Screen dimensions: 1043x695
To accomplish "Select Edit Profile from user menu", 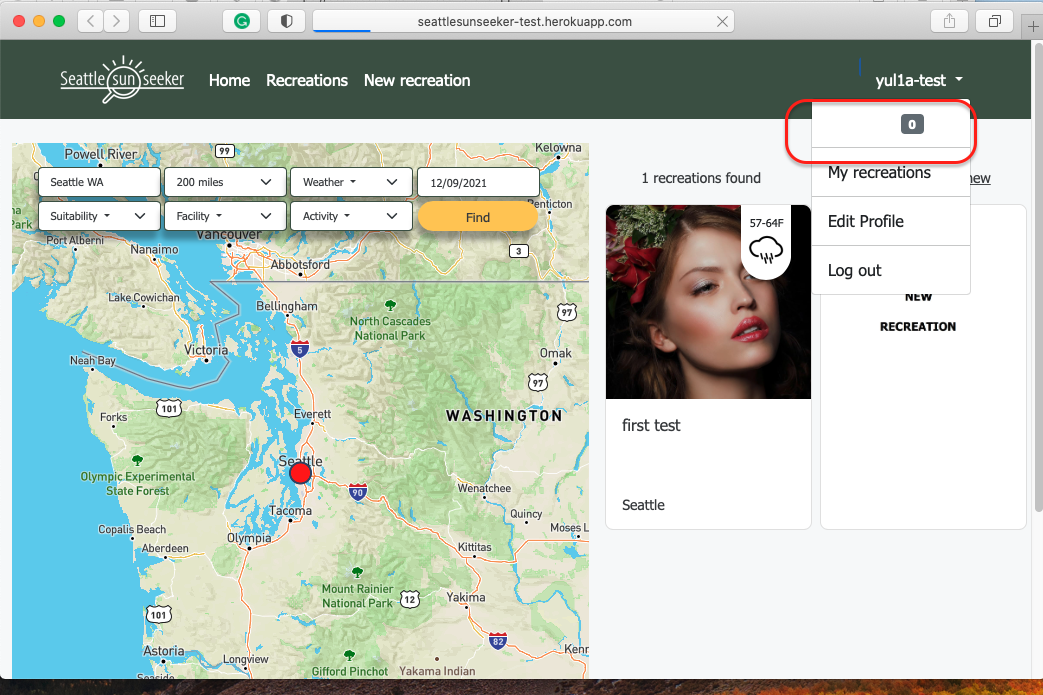I will point(891,221).
